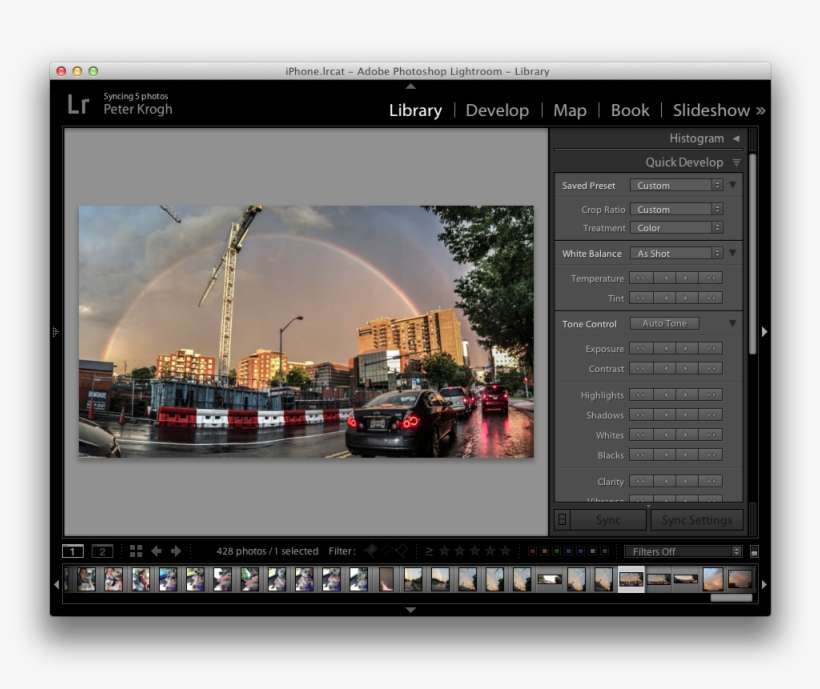The width and height of the screenshot is (820, 689).
Task: Collapse the Tone Control section
Action: [x=732, y=324]
